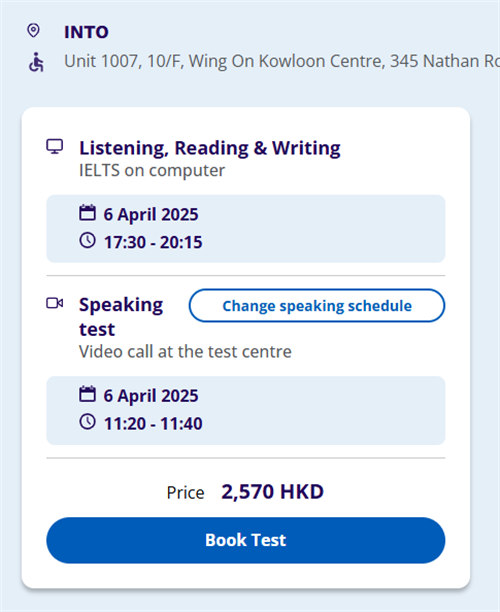Click the 11:20 - 11:40 speaking time slot
The image size is (500, 612).
[x=153, y=424]
